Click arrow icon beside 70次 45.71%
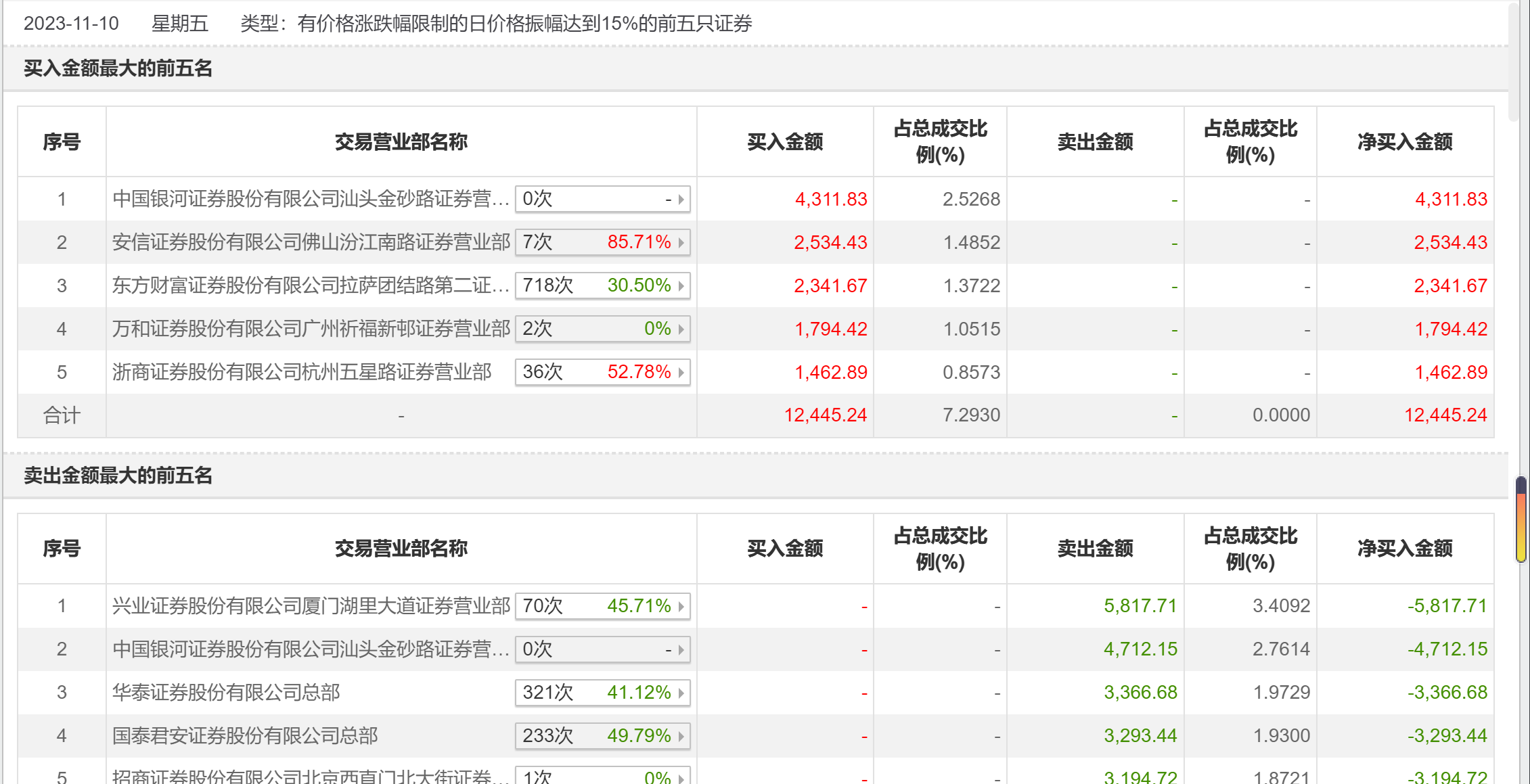 click(681, 606)
